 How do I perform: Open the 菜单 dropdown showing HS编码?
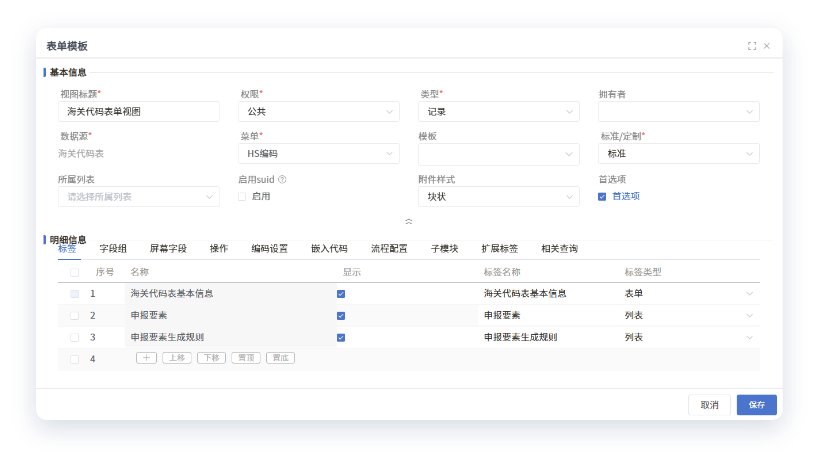coord(318,154)
